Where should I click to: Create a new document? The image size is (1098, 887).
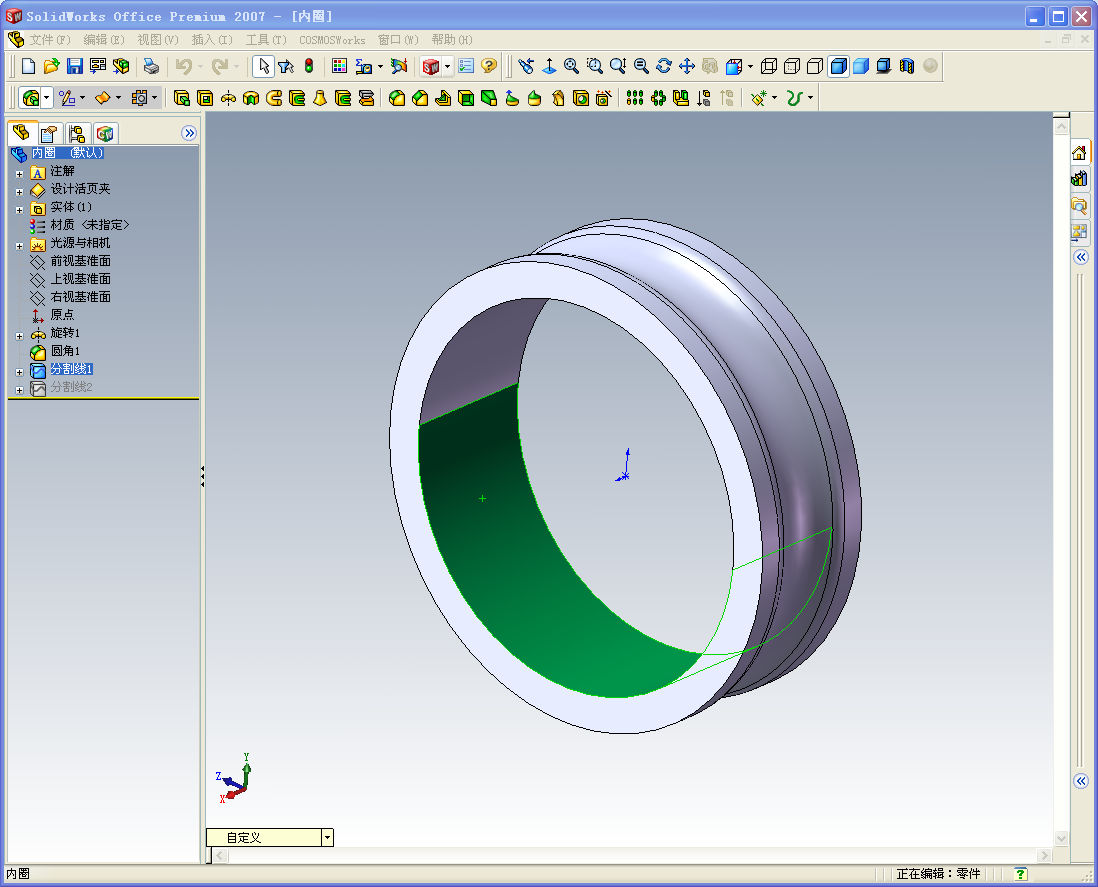[x=28, y=67]
